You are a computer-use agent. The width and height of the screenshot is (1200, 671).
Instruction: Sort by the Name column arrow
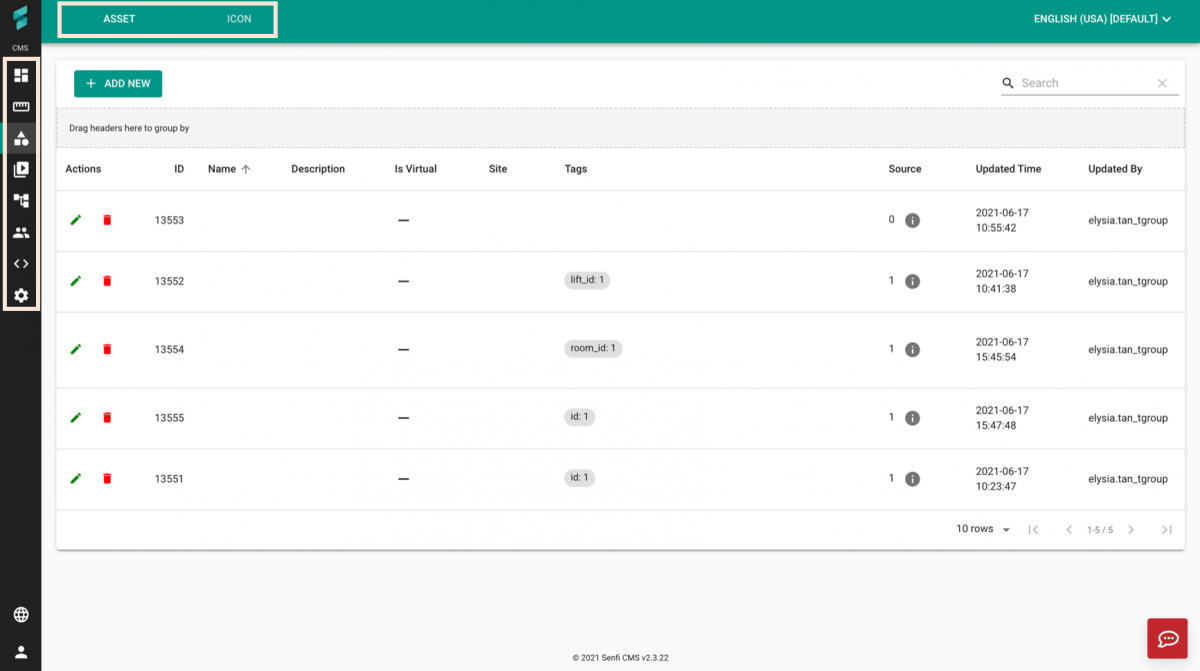[x=246, y=169]
